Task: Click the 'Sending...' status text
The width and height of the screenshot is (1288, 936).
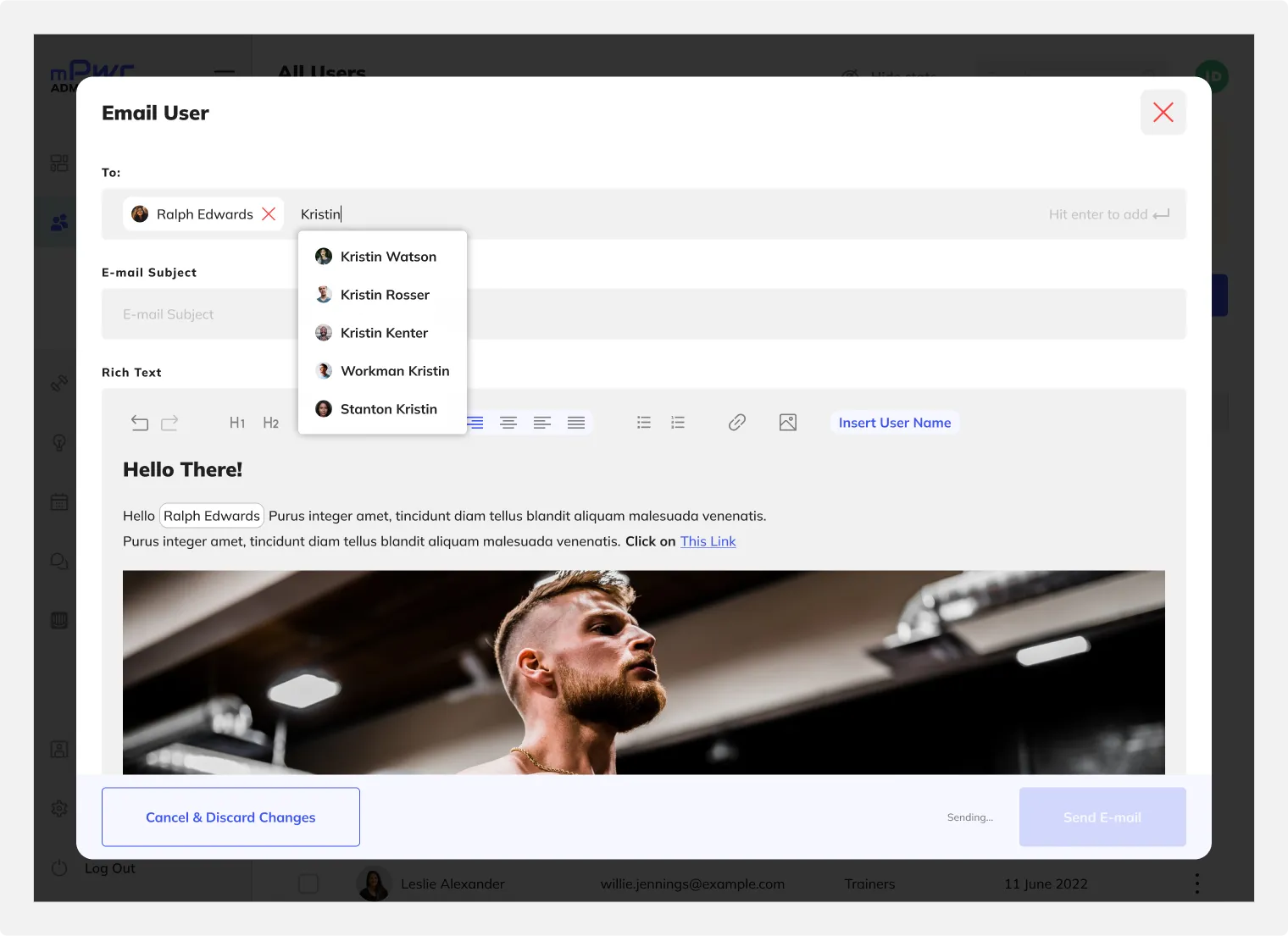Action: [x=970, y=817]
